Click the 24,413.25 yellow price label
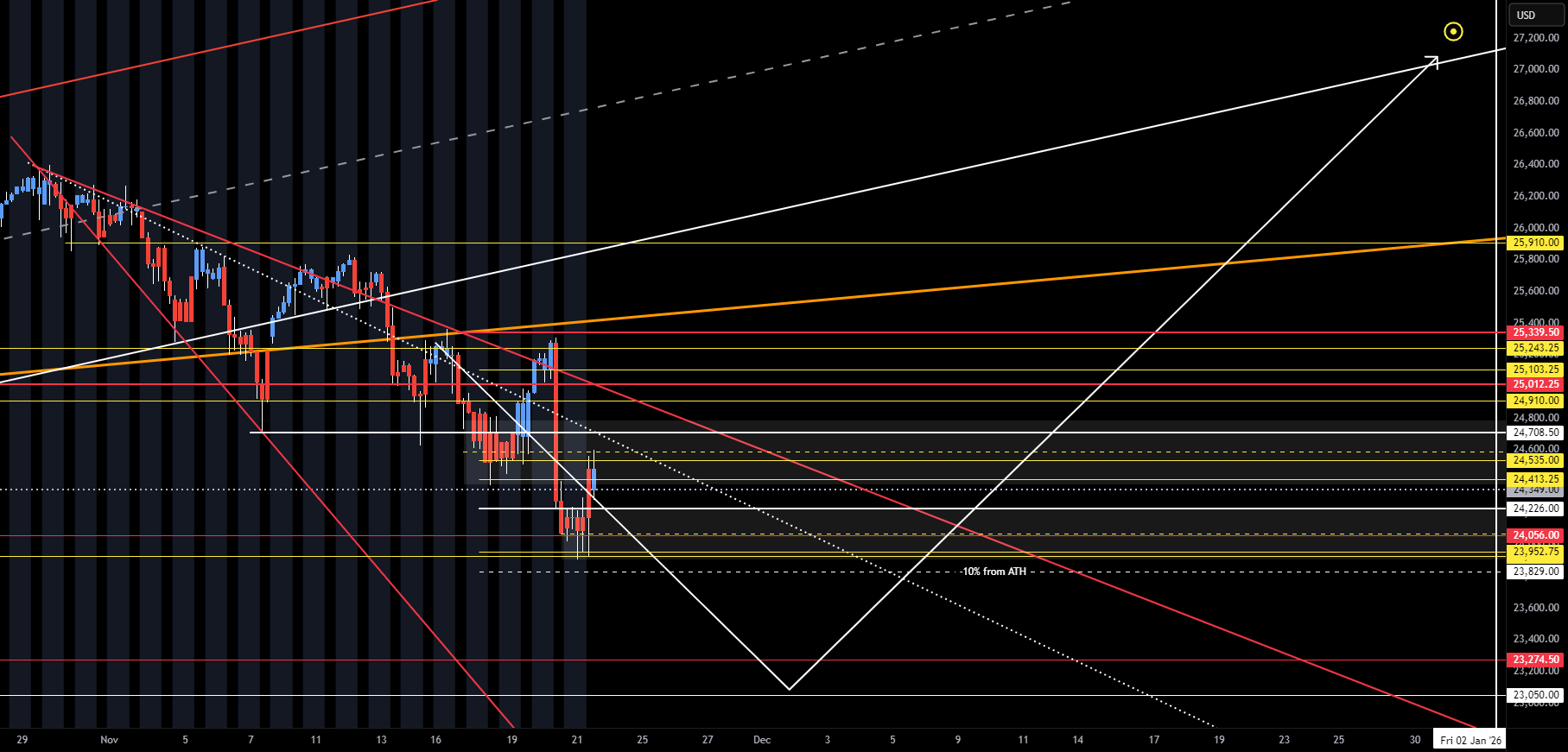 (1536, 479)
